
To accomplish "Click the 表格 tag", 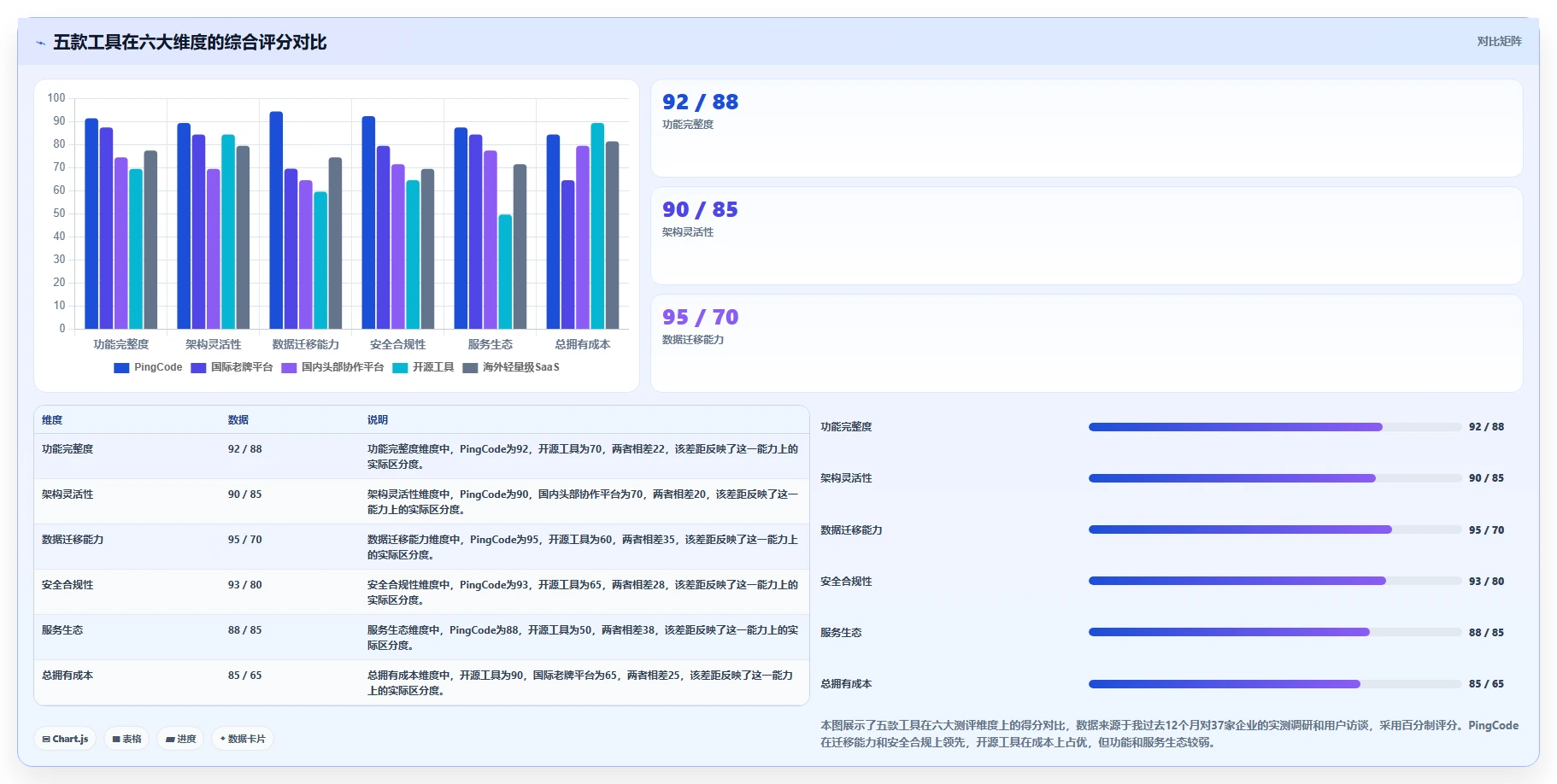I will pos(126,739).
